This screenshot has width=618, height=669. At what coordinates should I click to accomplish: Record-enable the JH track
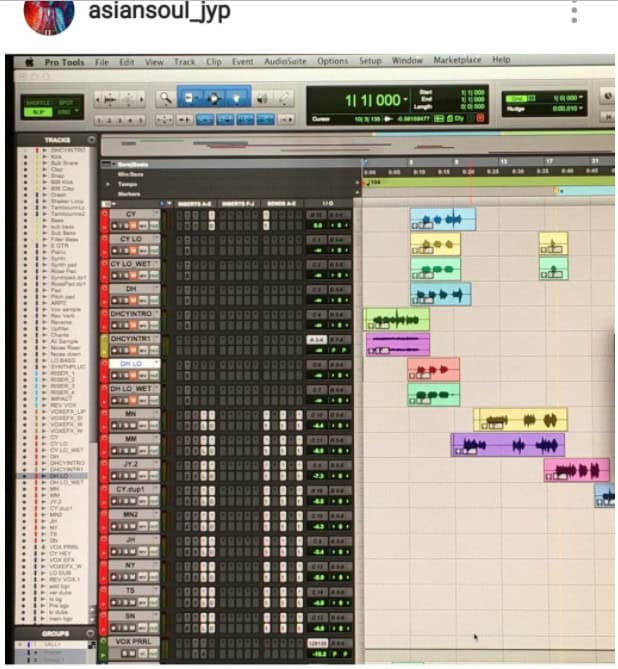pyautogui.click(x=116, y=552)
